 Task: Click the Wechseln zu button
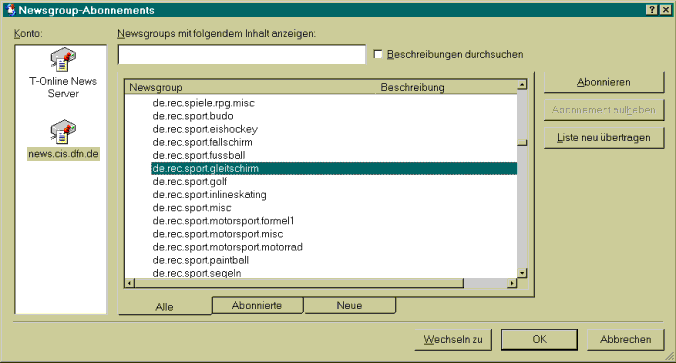(453, 339)
